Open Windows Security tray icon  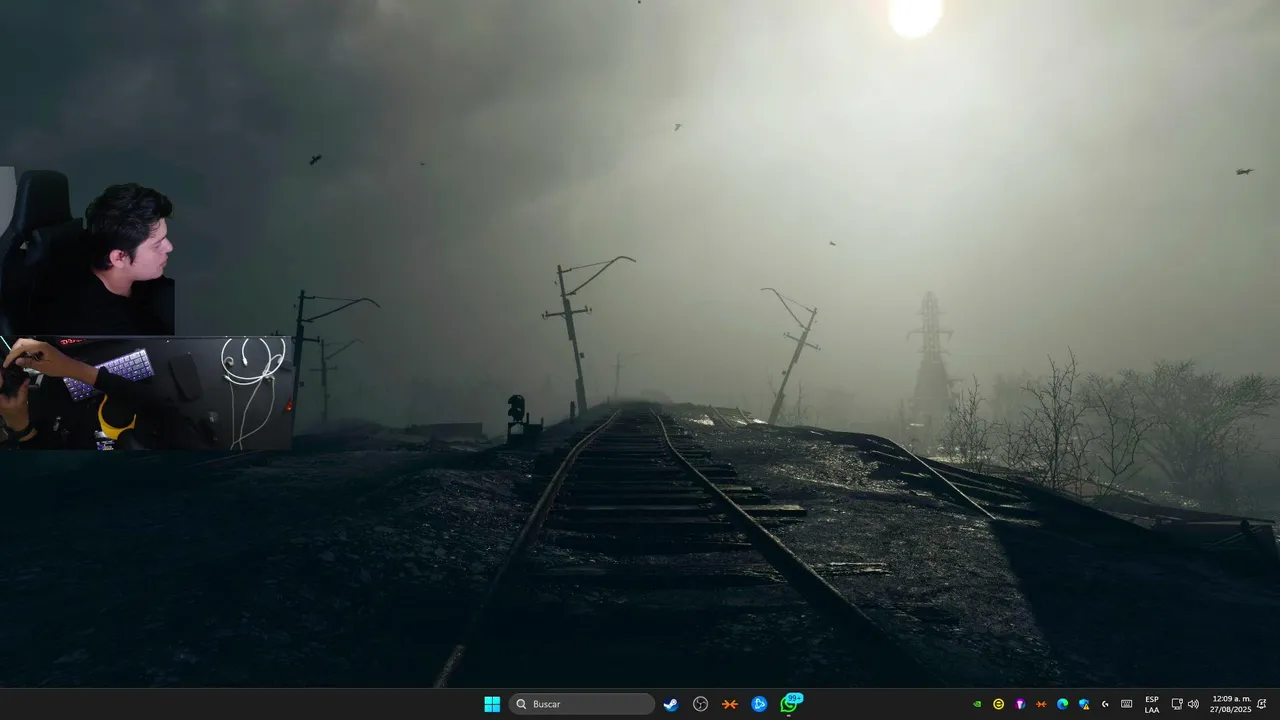pyautogui.click(x=1084, y=704)
